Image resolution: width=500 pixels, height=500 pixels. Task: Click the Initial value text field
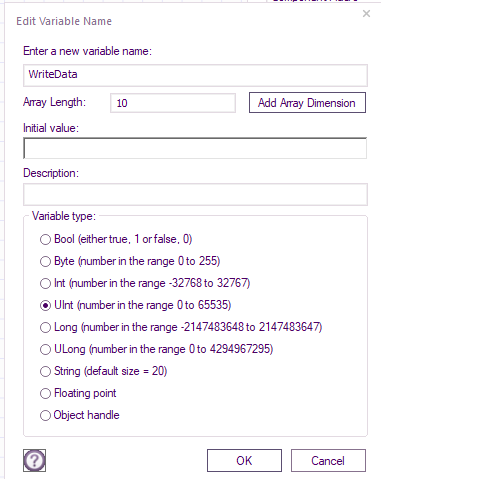coord(195,148)
